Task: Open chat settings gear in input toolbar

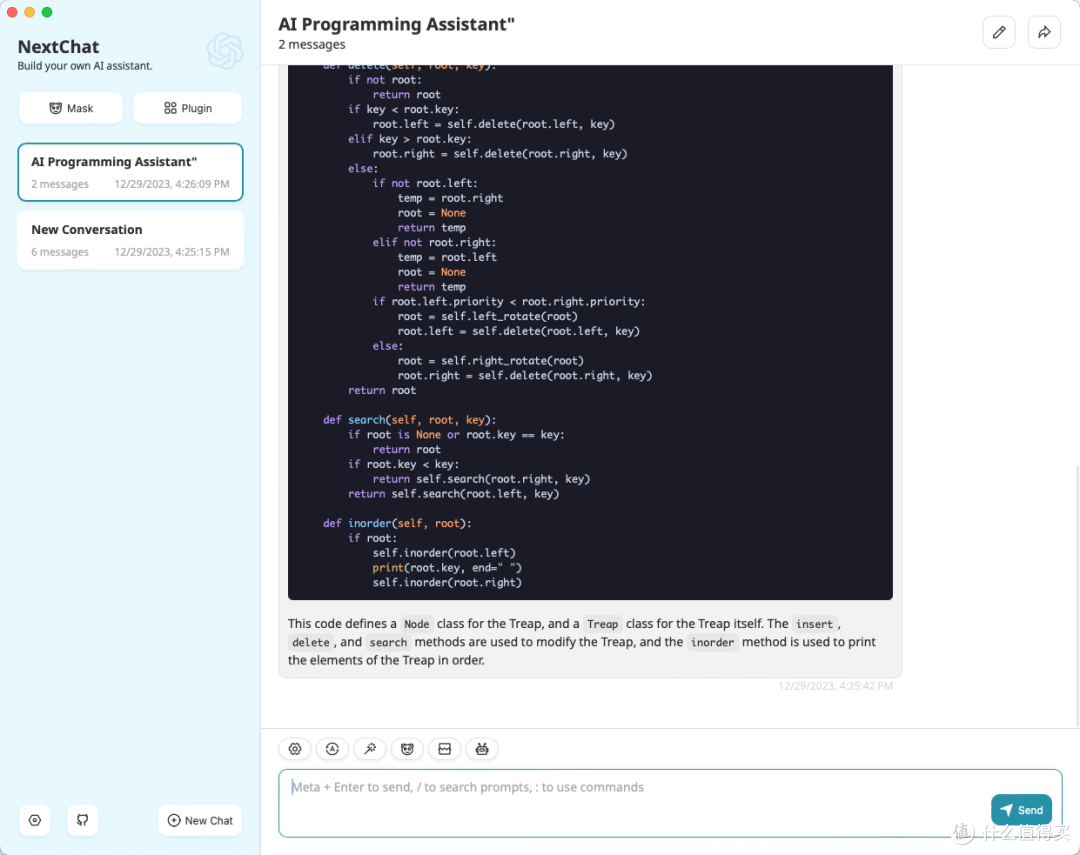Action: coord(295,749)
